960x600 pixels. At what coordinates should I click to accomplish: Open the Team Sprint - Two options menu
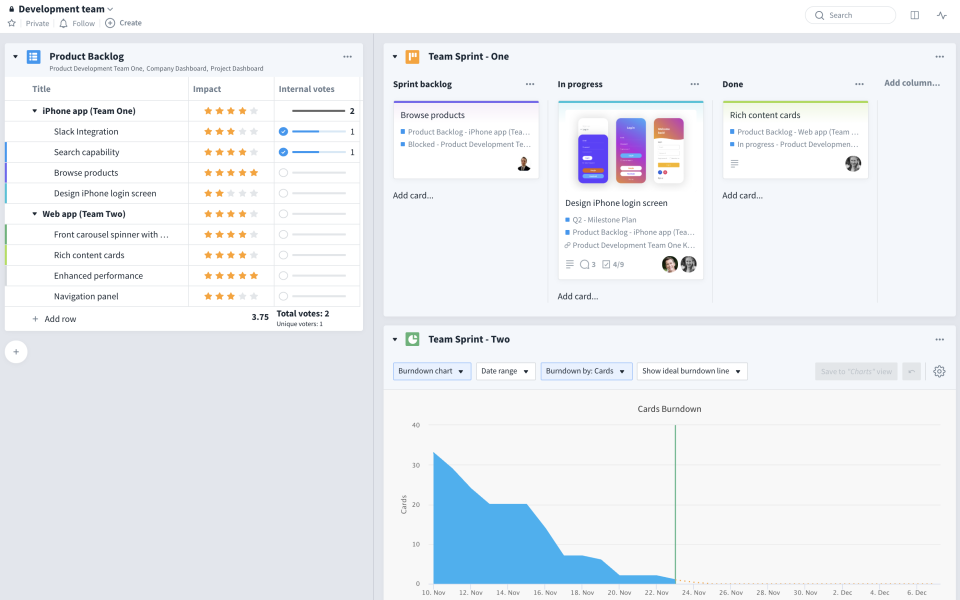click(939, 339)
